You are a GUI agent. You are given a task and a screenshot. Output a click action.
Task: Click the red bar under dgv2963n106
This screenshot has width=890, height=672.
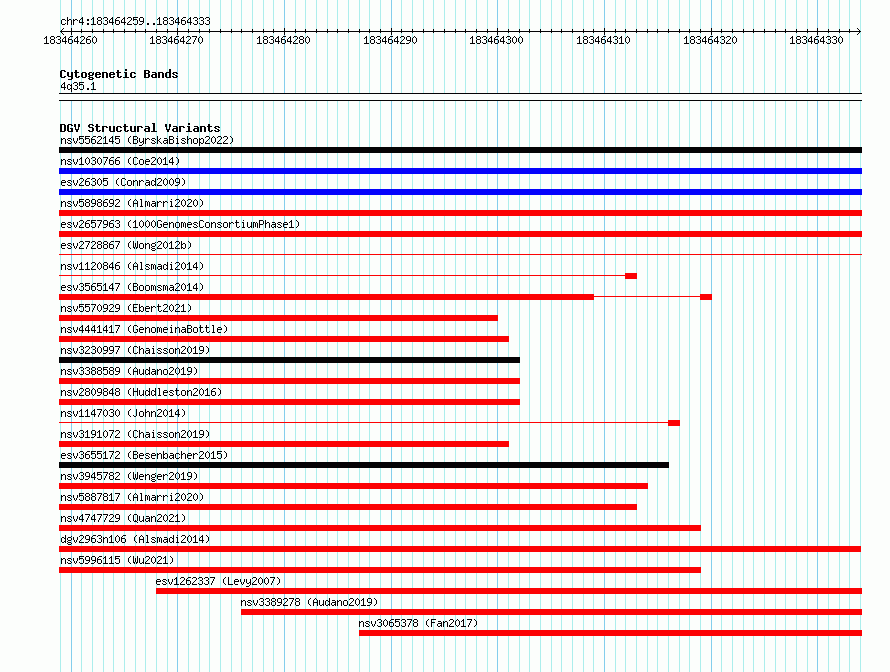point(460,549)
